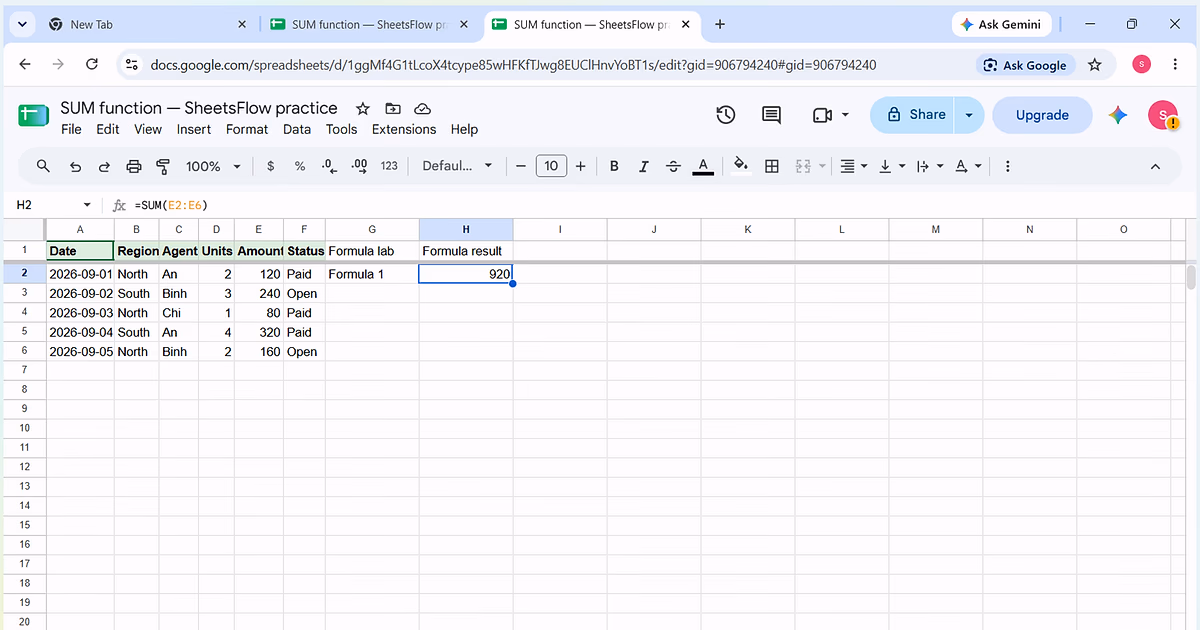
Task: Decrease font size minus button
Action: tap(520, 166)
